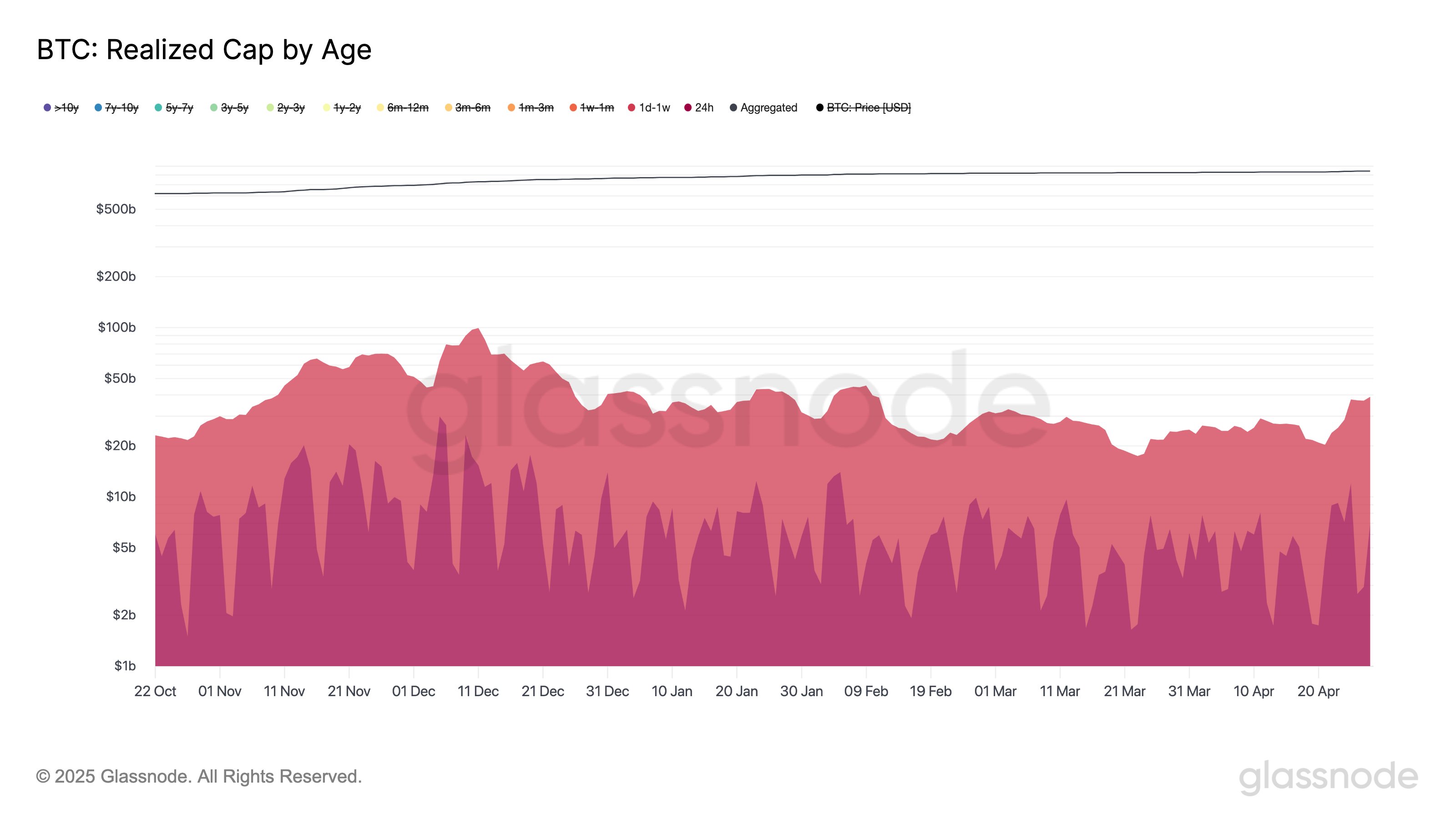Enable the 1m-3m age band
The height and width of the screenshot is (819, 1456).
click(x=531, y=107)
